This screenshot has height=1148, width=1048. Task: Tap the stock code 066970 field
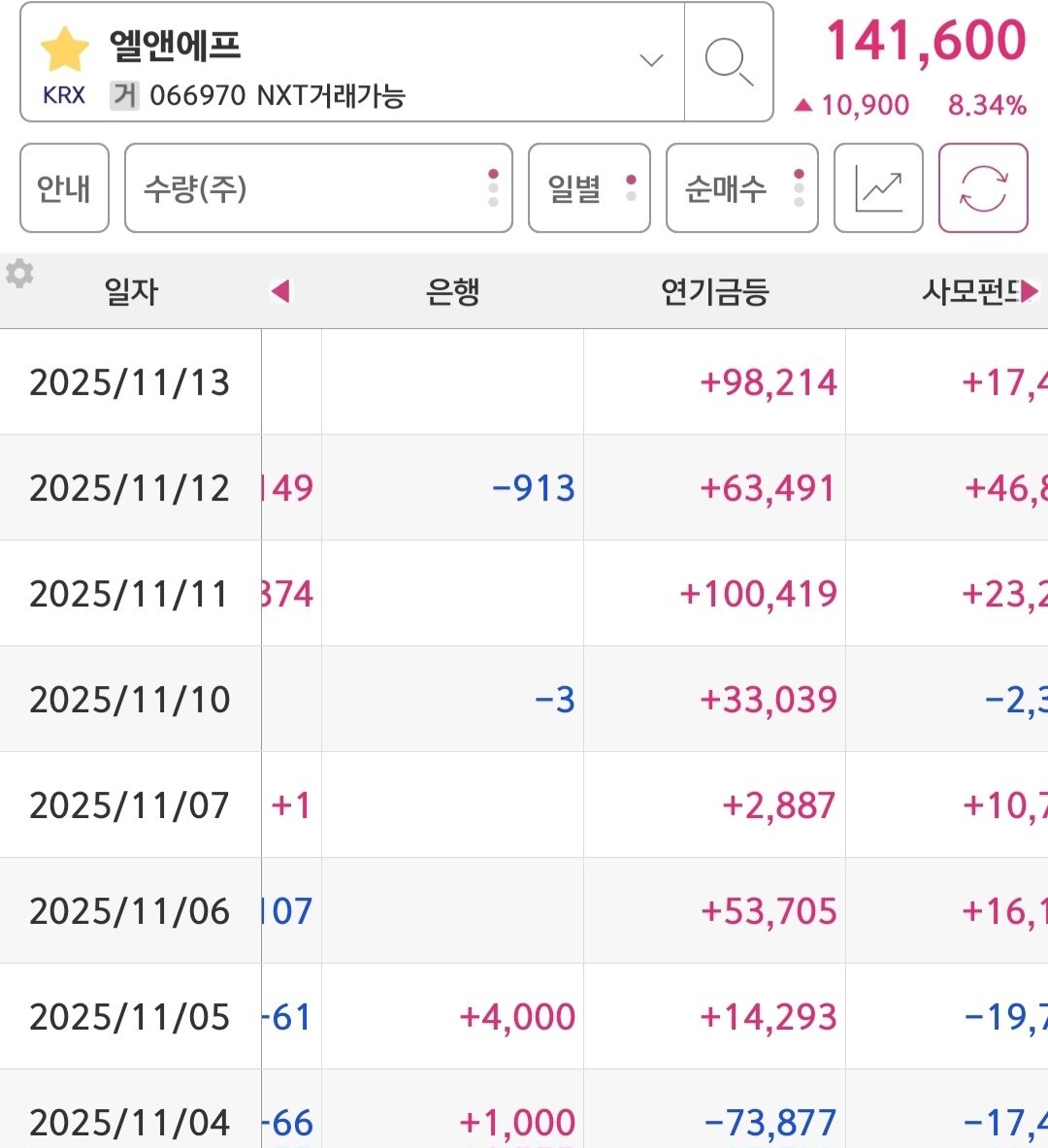[197, 96]
